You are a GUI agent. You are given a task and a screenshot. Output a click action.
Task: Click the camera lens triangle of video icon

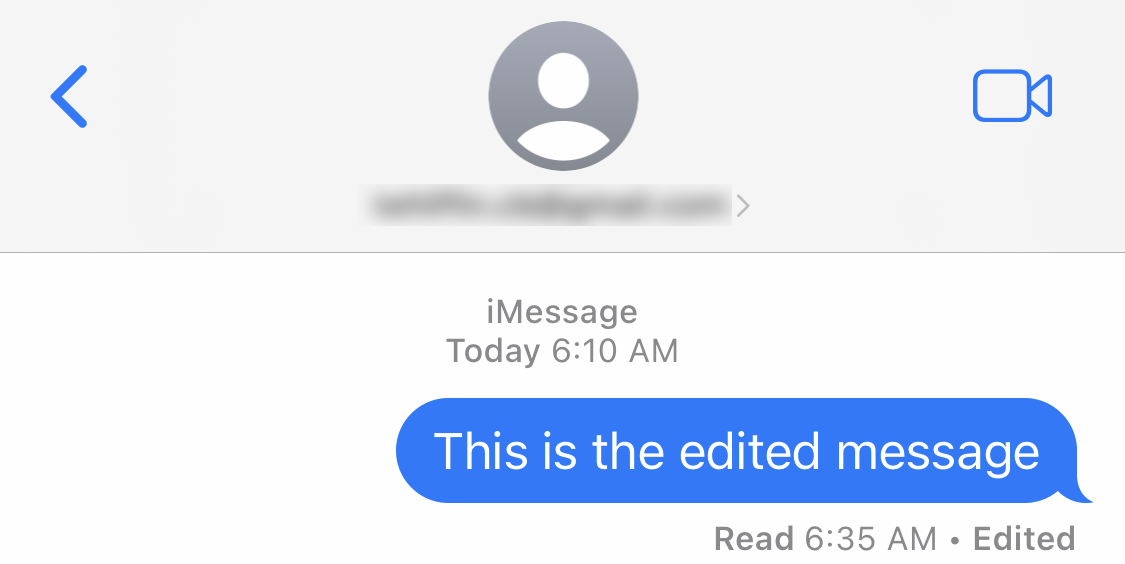click(1041, 95)
